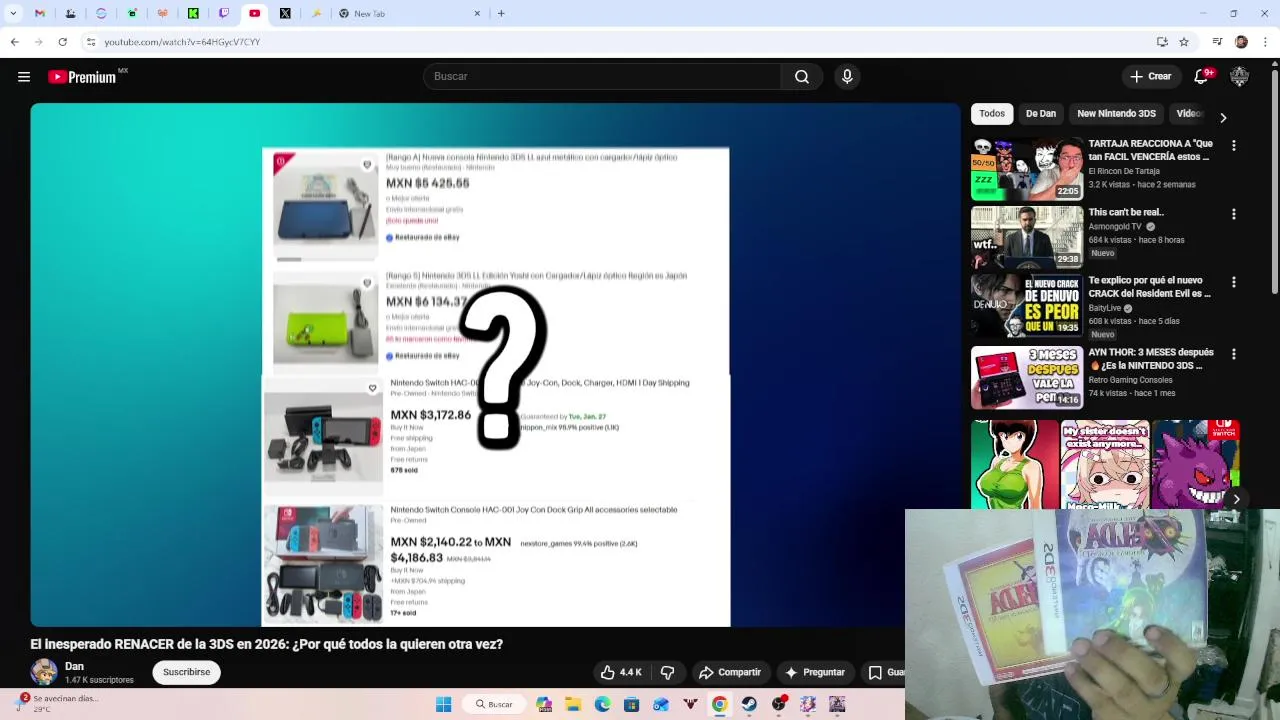Like the video with 4.4 K likes
The height and width of the screenshot is (720, 1280).
620,673
